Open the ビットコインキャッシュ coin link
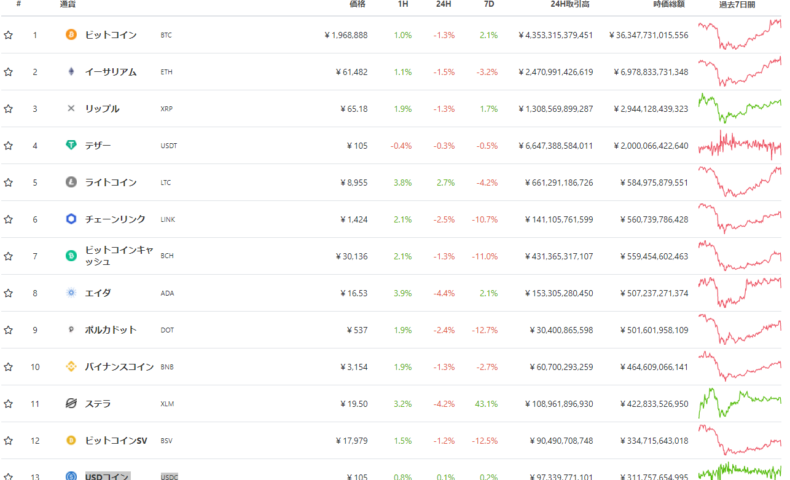 point(118,256)
